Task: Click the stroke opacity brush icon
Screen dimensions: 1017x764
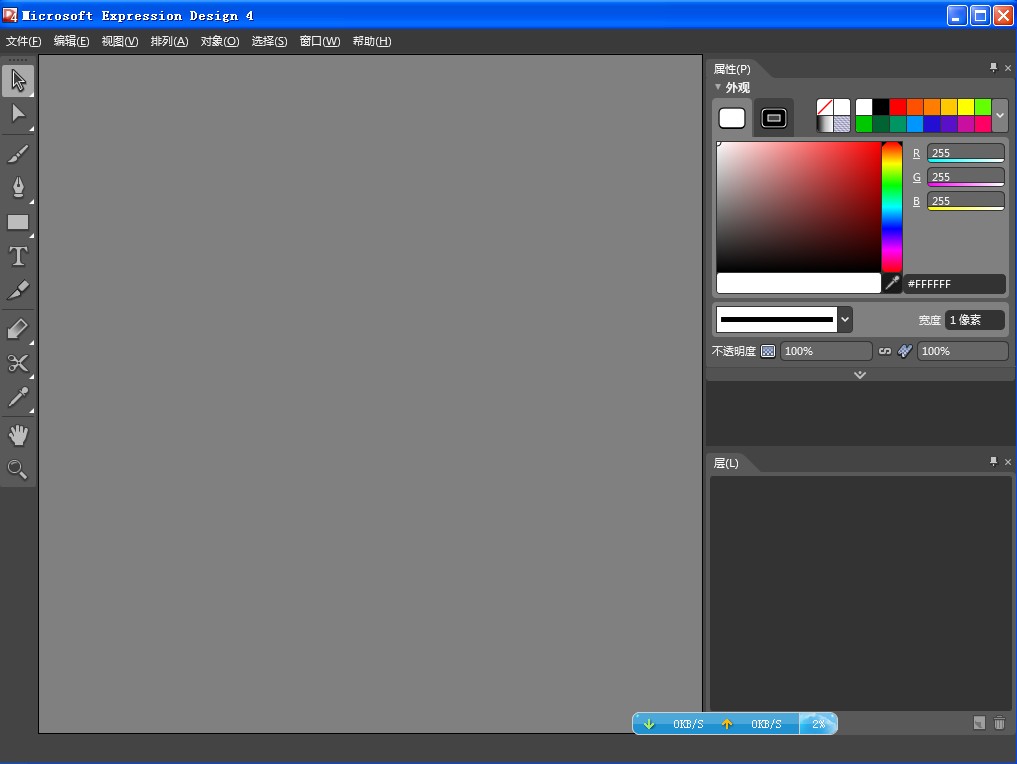Action: click(x=905, y=351)
